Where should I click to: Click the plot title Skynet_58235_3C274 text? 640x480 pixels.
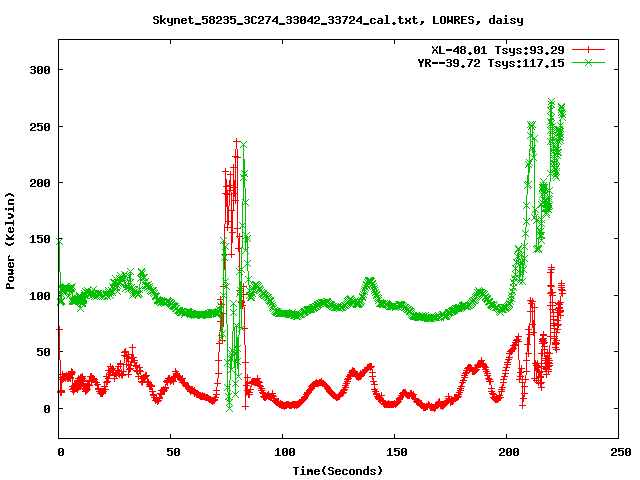(338, 20)
